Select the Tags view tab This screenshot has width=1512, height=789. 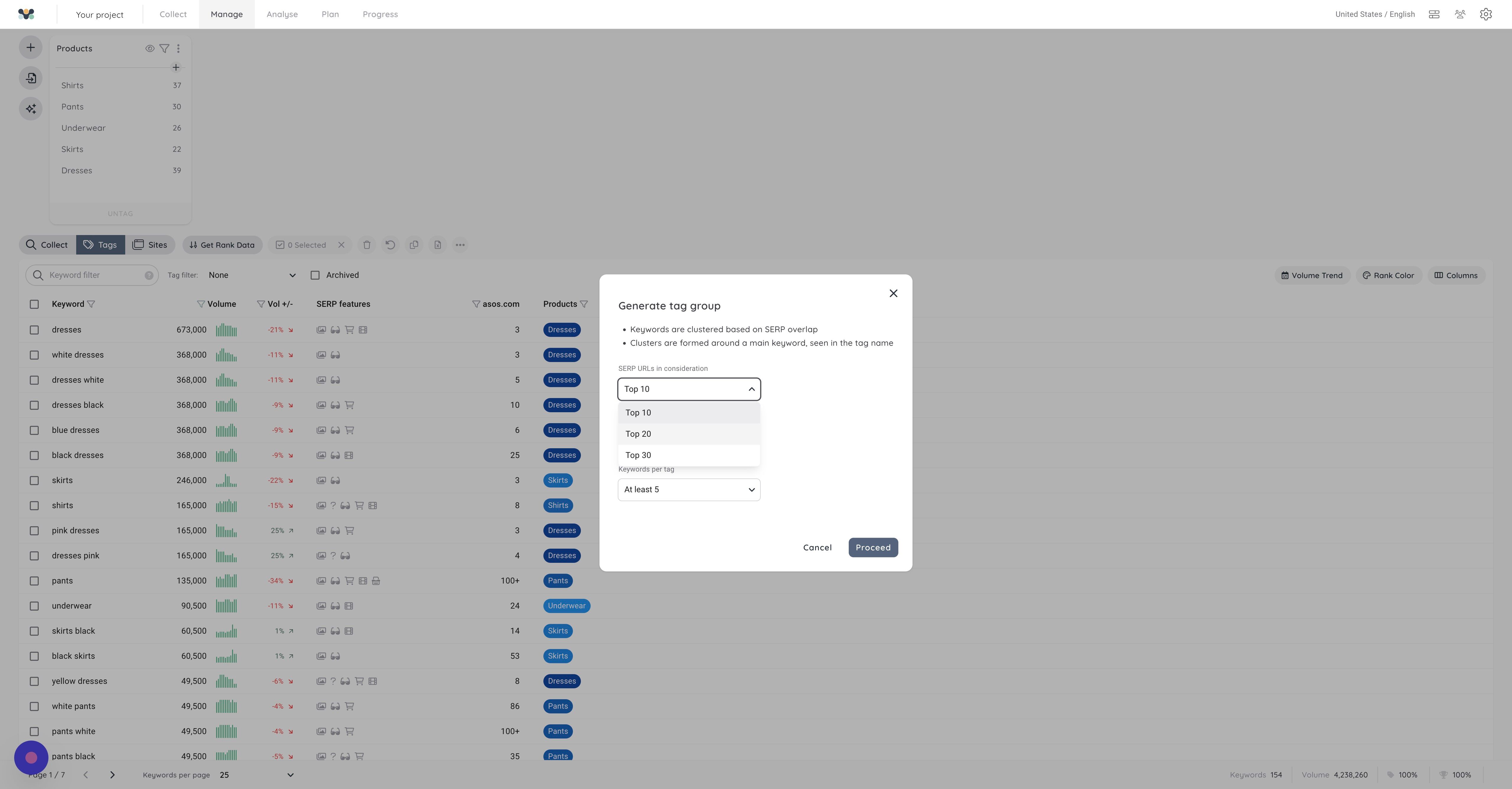[100, 245]
